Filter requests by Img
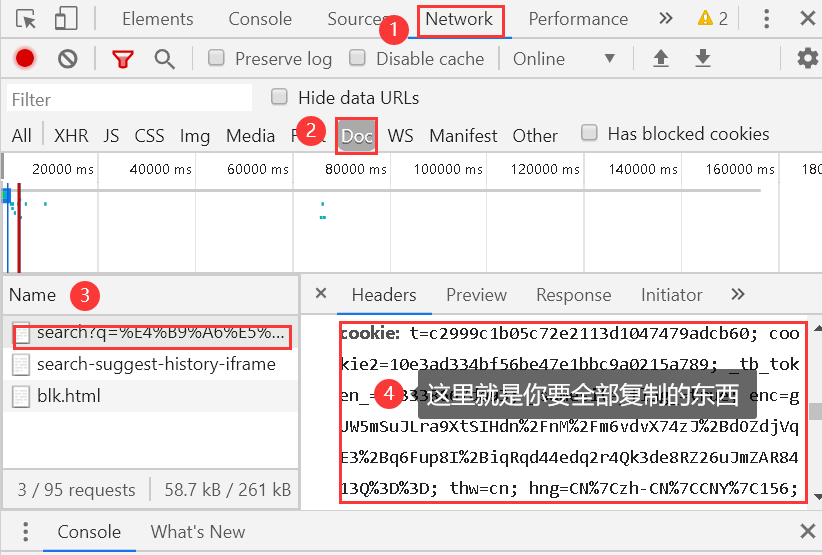 (x=195, y=136)
